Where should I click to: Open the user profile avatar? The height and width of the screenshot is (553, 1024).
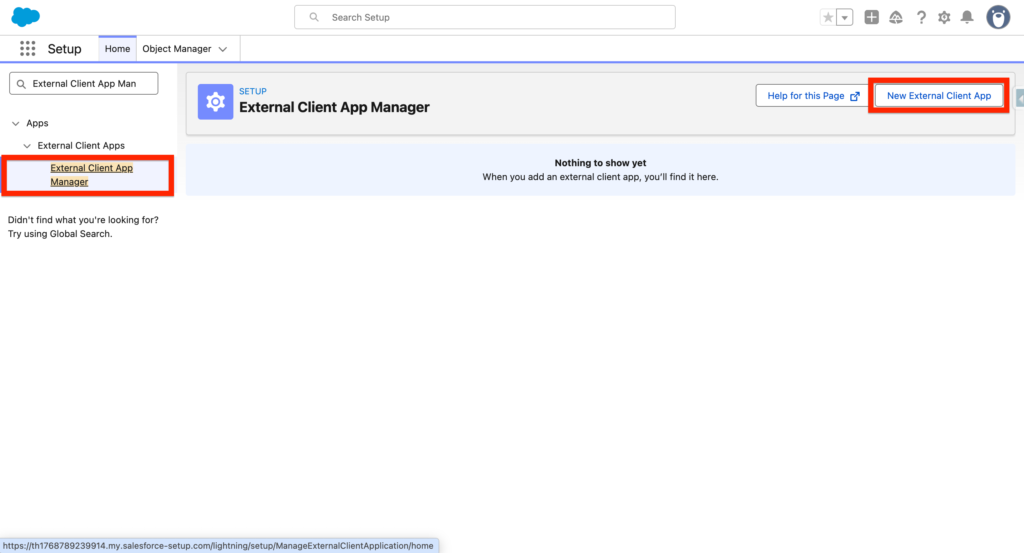[998, 17]
